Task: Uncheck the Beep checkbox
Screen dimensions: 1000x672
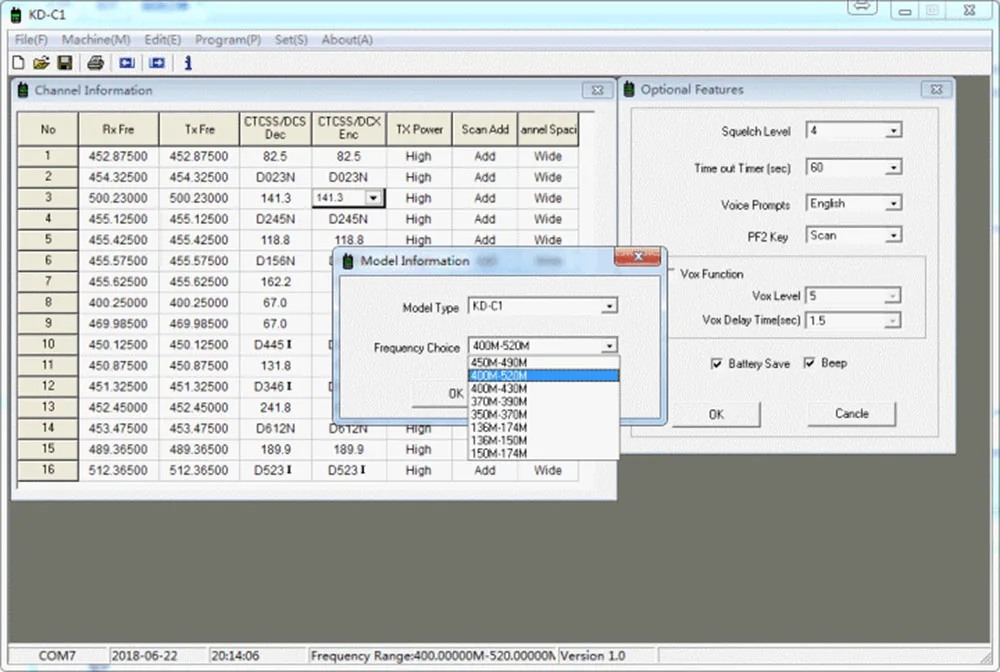Action: point(809,364)
